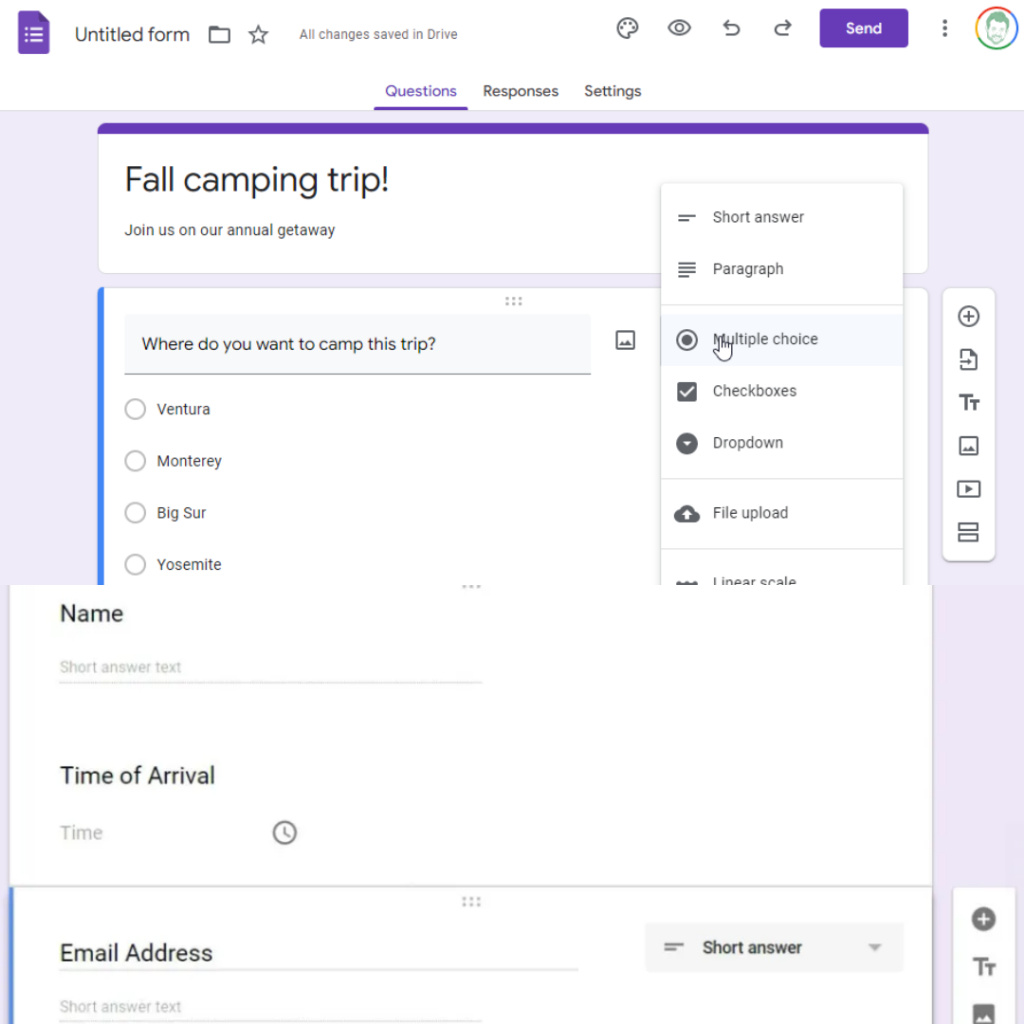The height and width of the screenshot is (1024, 1024).
Task: Click the import questions icon
Action: [x=968, y=360]
